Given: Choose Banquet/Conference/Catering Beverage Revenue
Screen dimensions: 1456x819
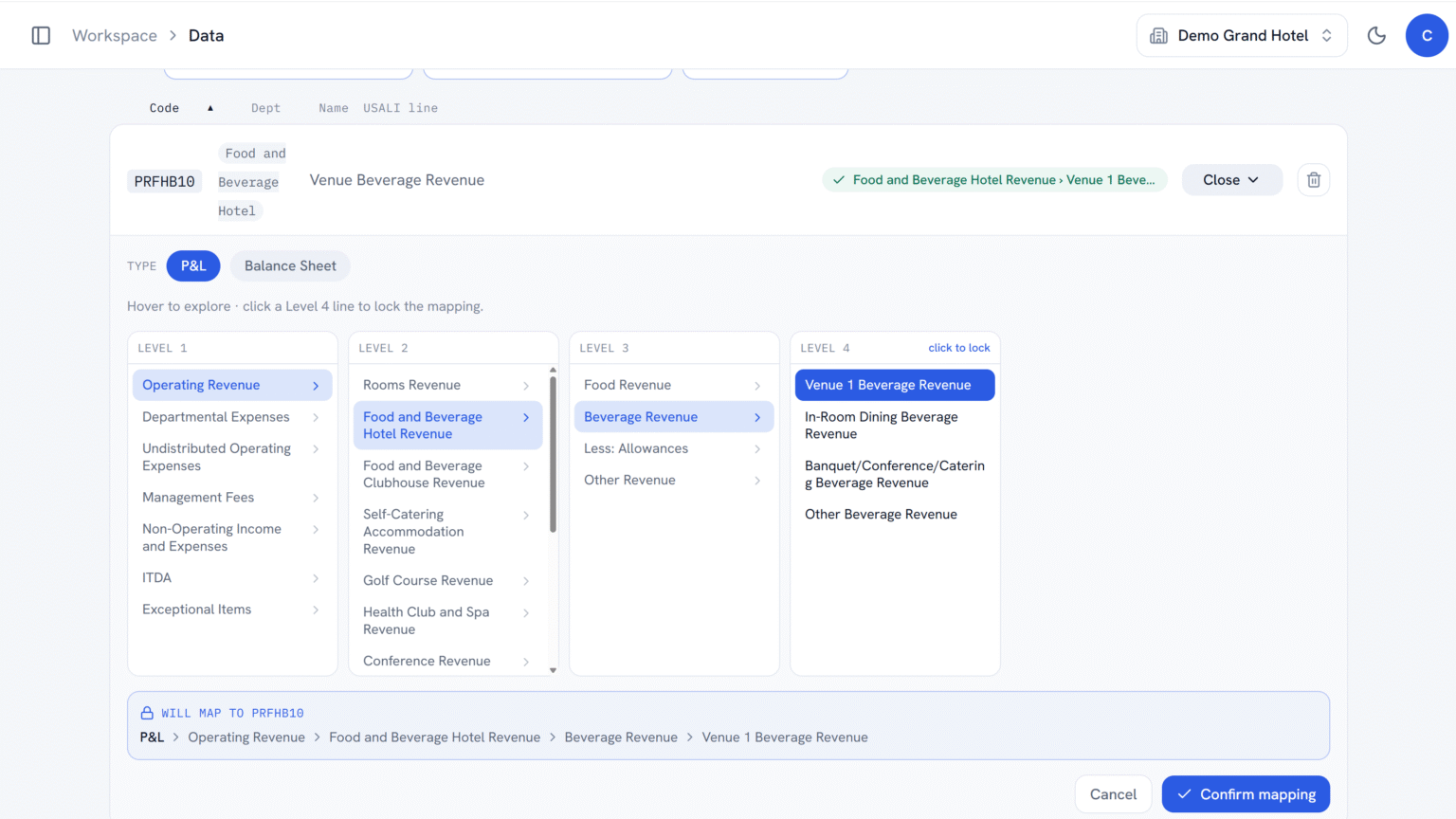Looking at the screenshot, I should pos(895,474).
